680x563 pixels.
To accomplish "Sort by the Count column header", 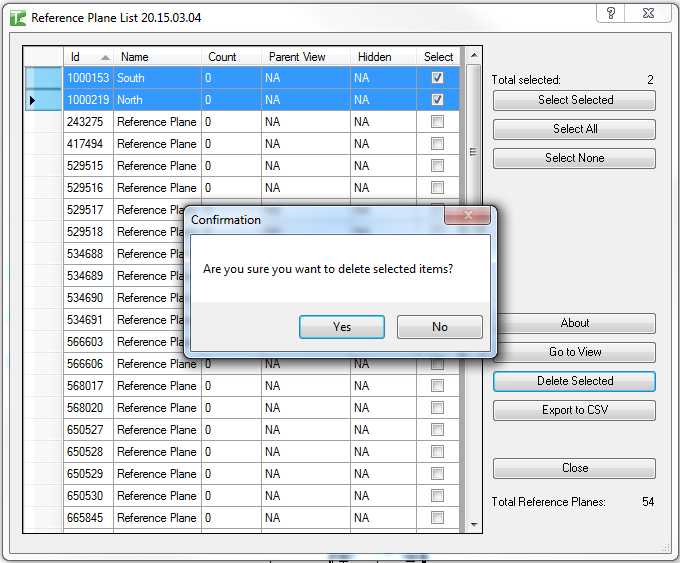I will (231, 57).
